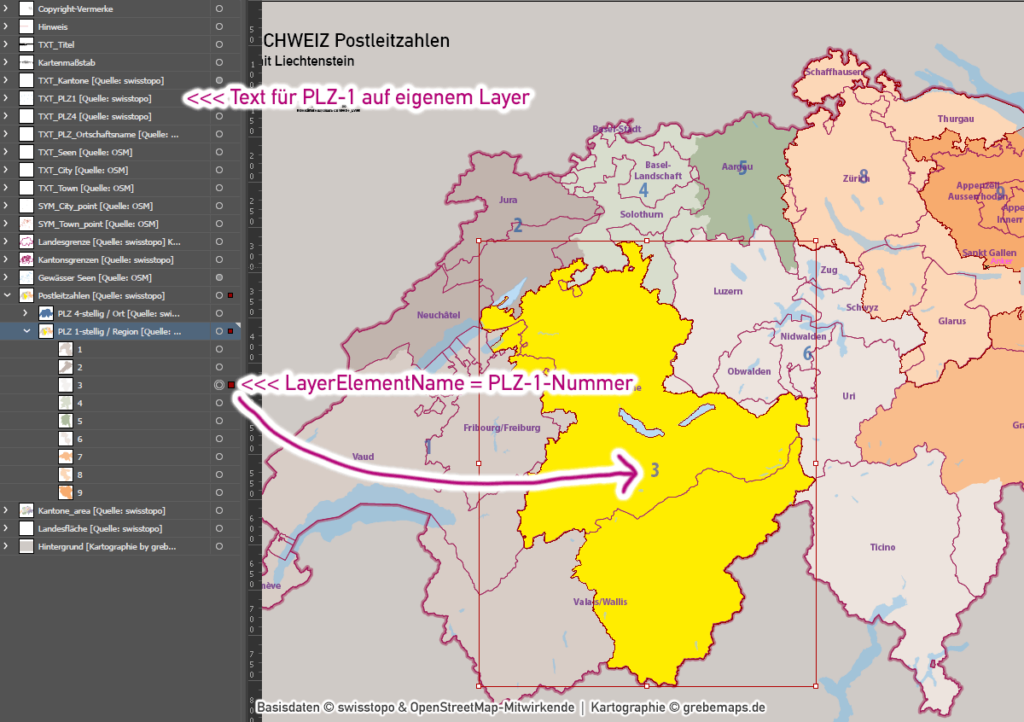Collapse the Postleitzahlen layer
Screen dimensions: 1024x722
pyautogui.click(x=8, y=295)
